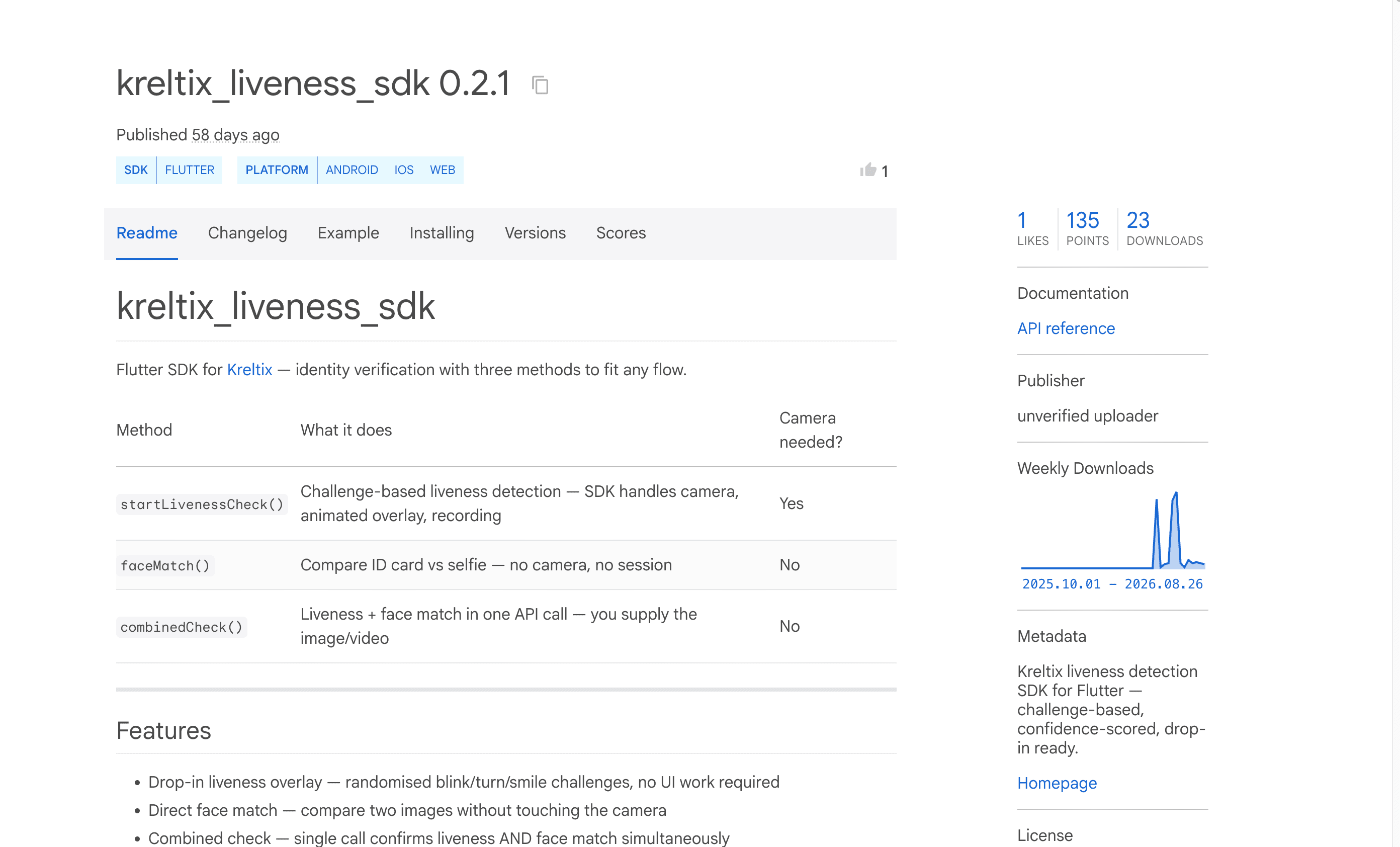This screenshot has height=847, width=1400.
Task: Visit the package Homepage link
Action: [x=1057, y=783]
